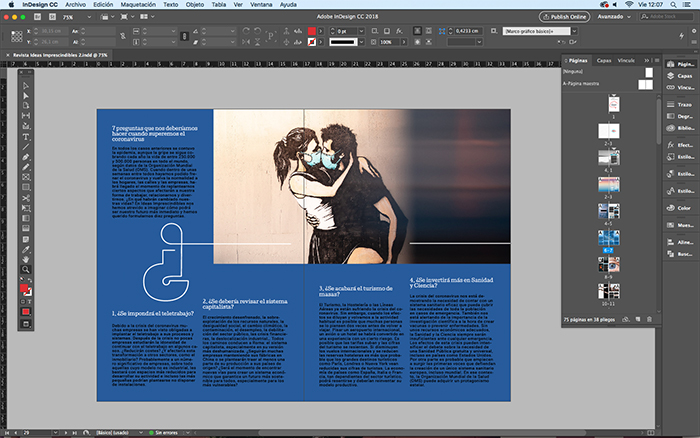Select the Eyedropper tool
Screen dimensions: 700x438
(26, 249)
